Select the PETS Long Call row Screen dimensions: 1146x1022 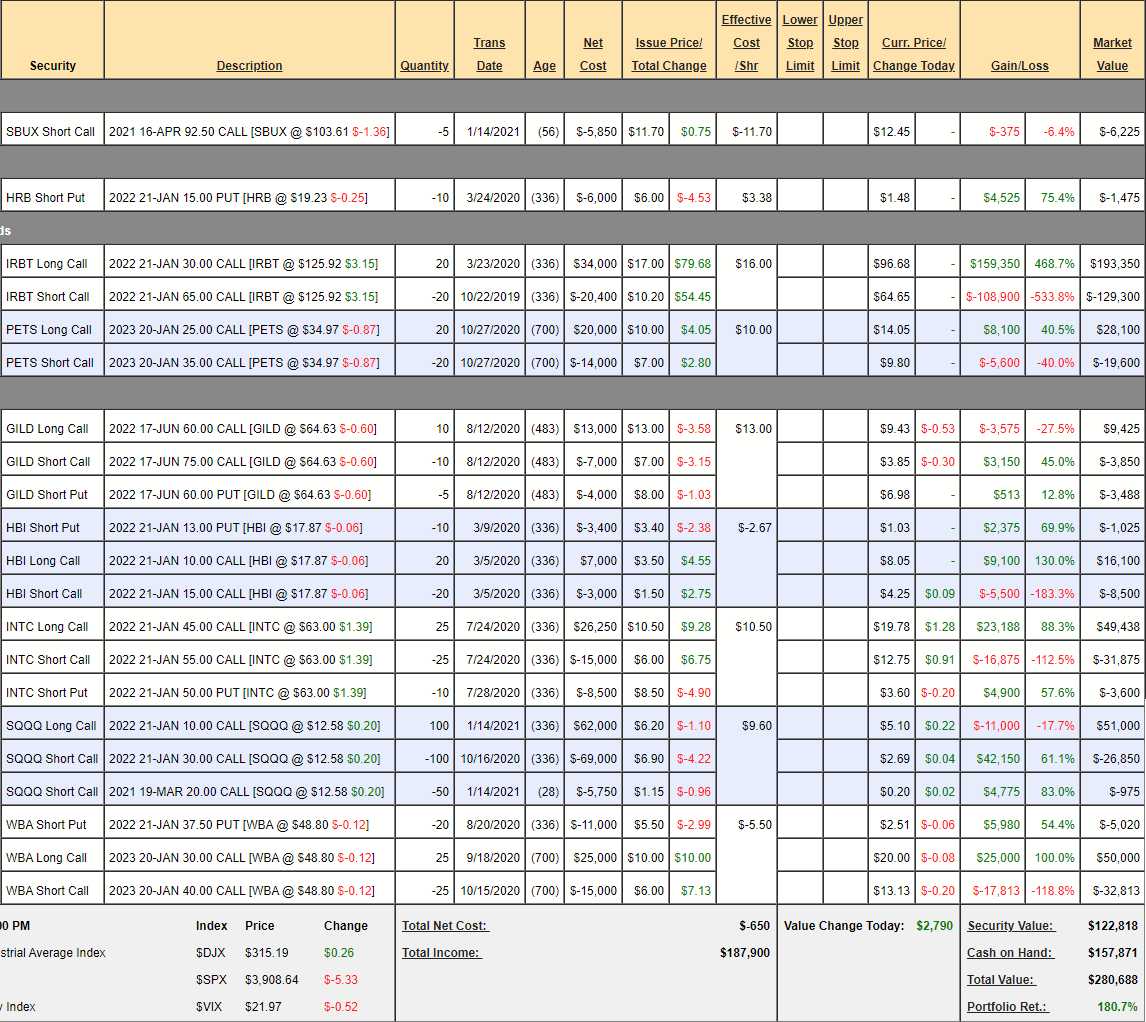click(49, 330)
